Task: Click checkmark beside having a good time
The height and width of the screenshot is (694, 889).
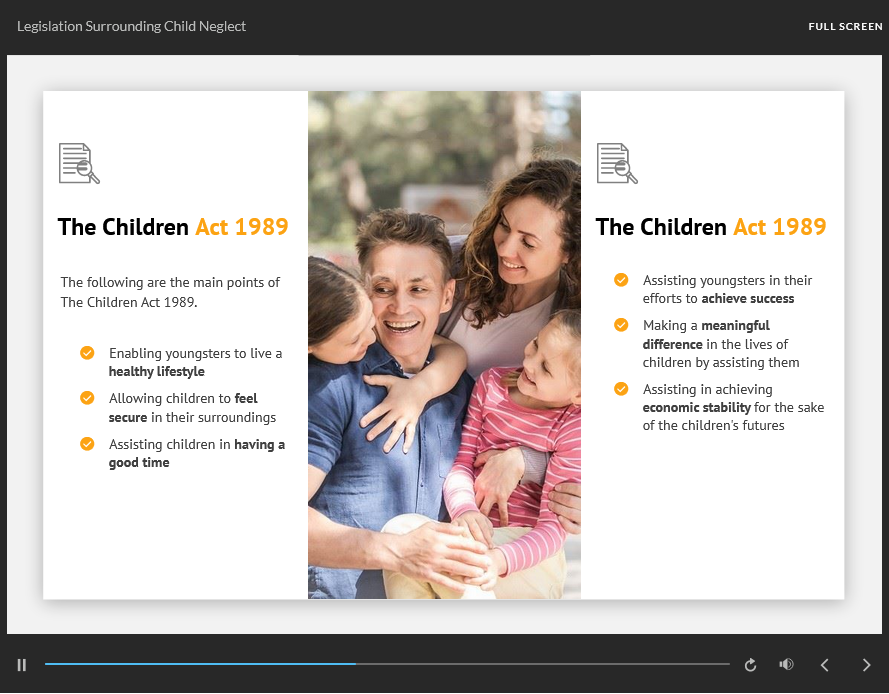Action: [87, 444]
